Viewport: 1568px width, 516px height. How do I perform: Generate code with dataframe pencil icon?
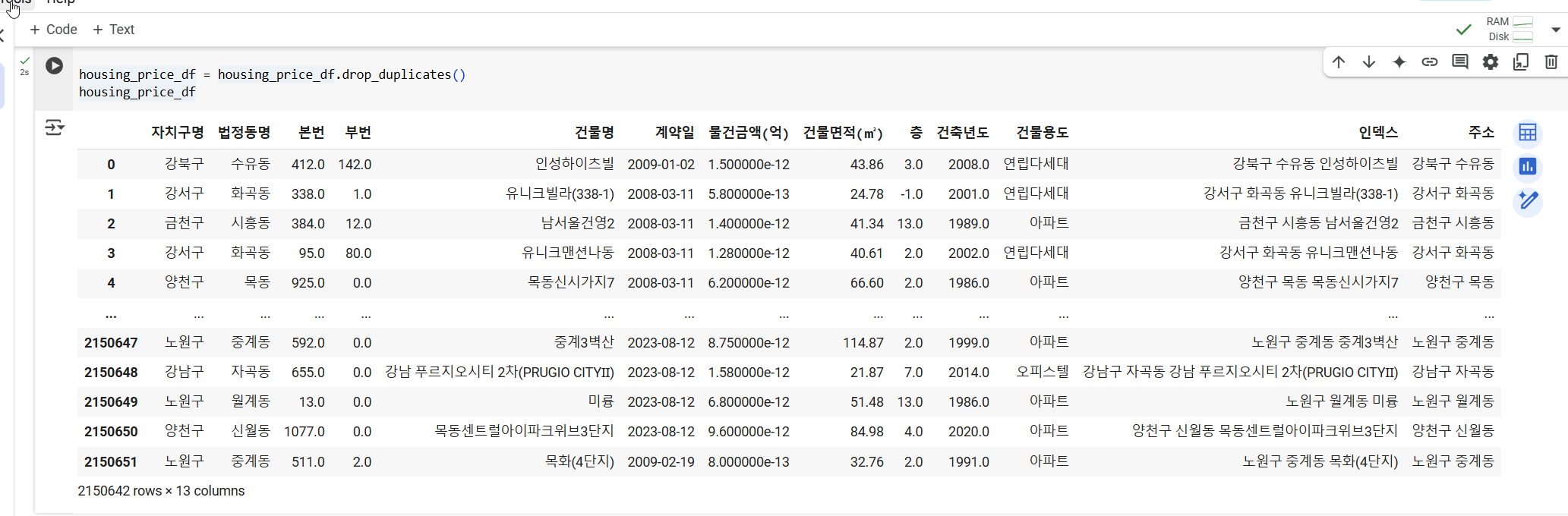1528,201
